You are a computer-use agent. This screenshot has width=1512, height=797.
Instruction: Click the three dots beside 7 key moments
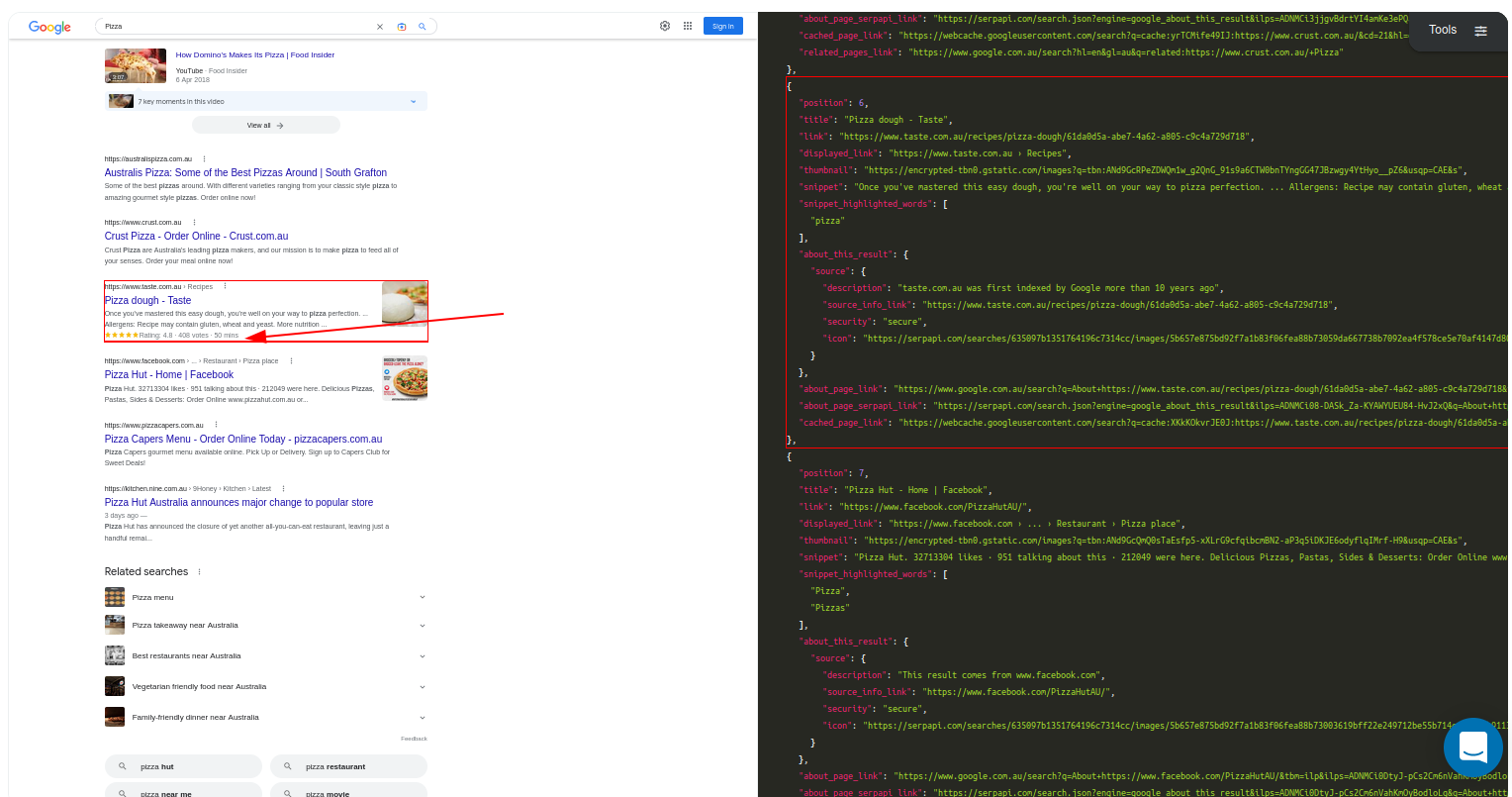tap(414, 101)
